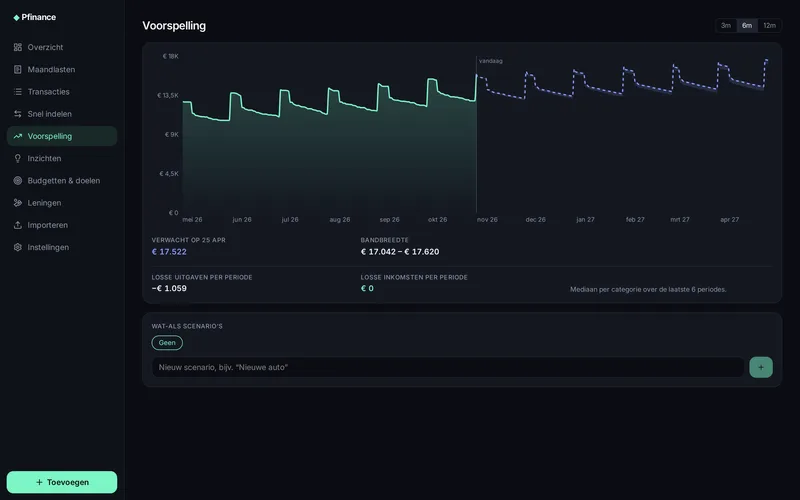The width and height of the screenshot is (800, 500).
Task: Click the Pfinance logo
Action: [35, 17]
